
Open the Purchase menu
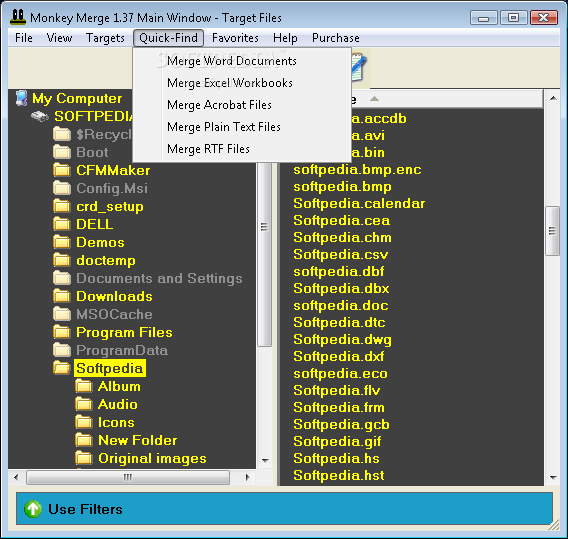pos(336,38)
